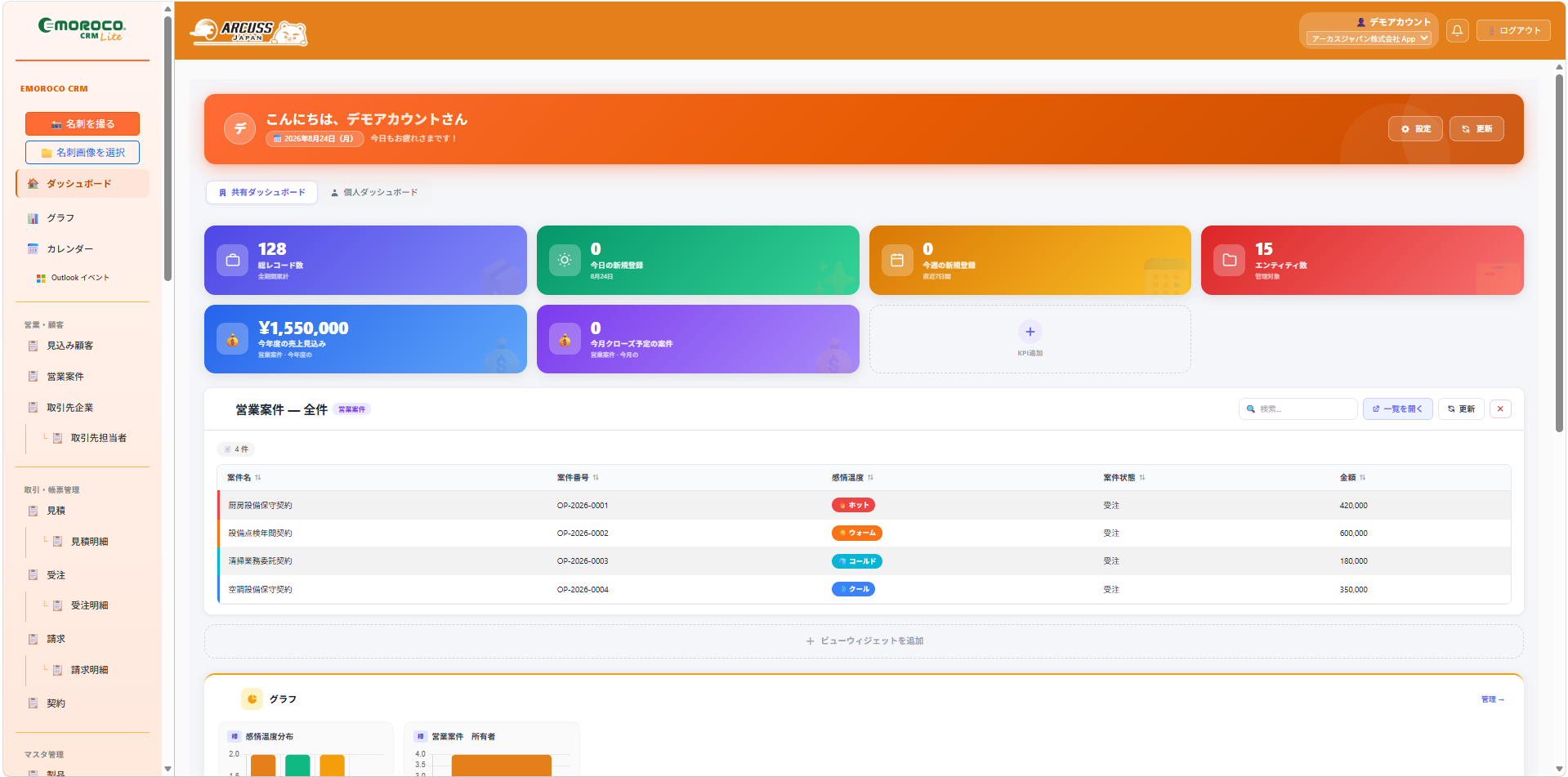This screenshot has width=1568, height=777.
Task: Open 見込み顧客 in the sidebar
Action: [x=69, y=346]
